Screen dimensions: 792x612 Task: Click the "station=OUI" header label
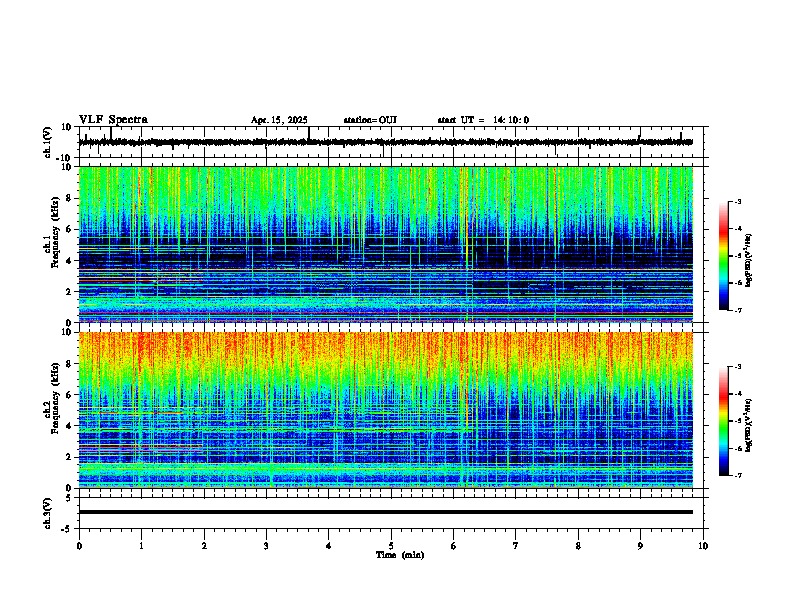tap(370, 120)
